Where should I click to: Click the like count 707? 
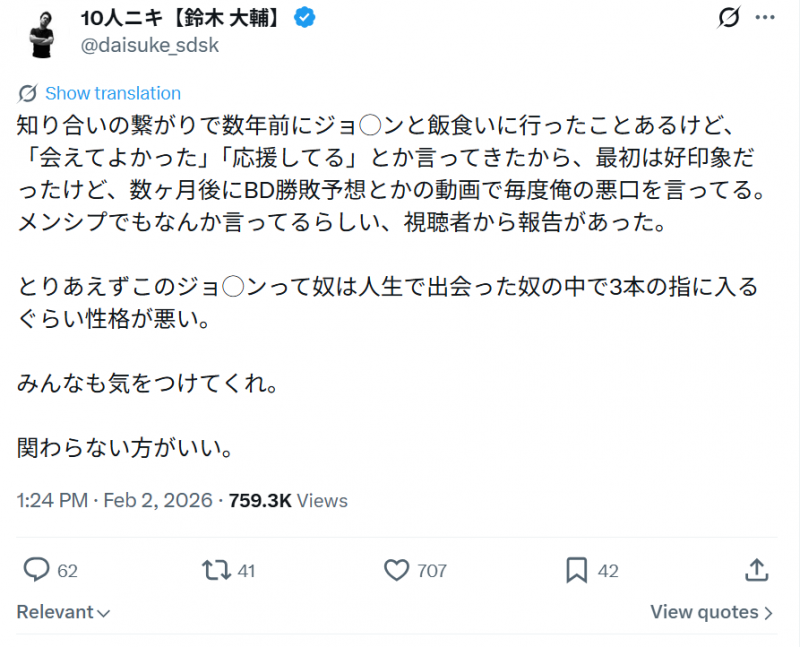pos(431,571)
